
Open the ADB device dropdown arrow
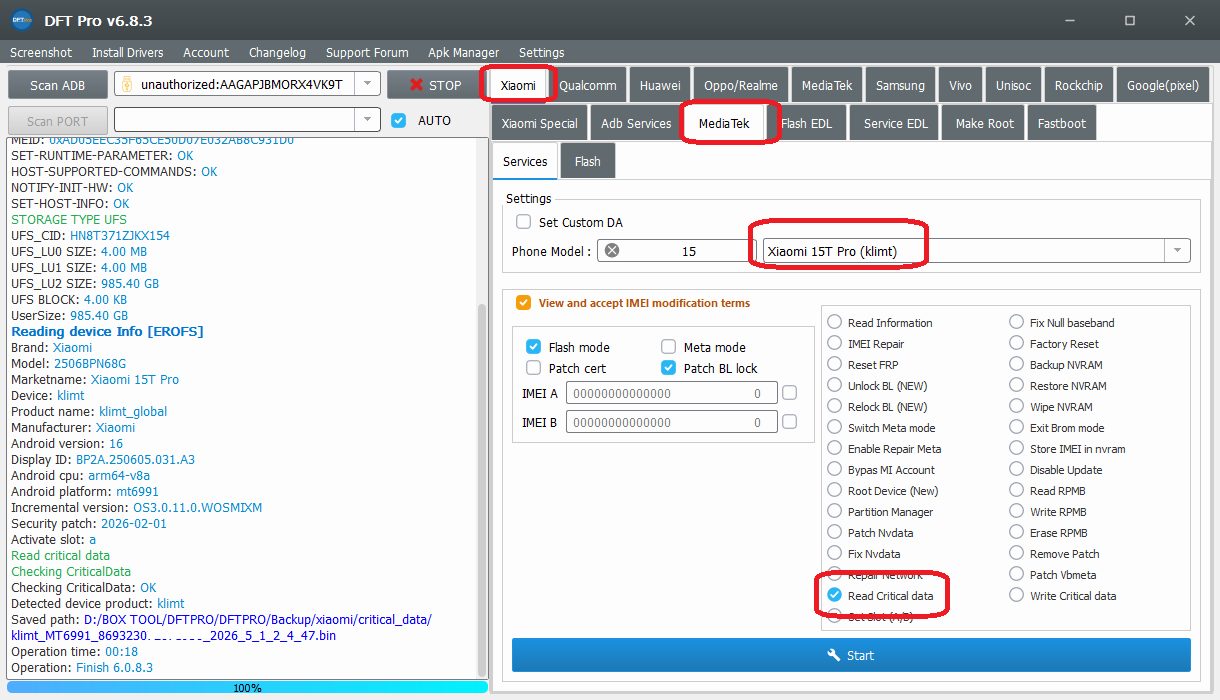pyautogui.click(x=368, y=85)
